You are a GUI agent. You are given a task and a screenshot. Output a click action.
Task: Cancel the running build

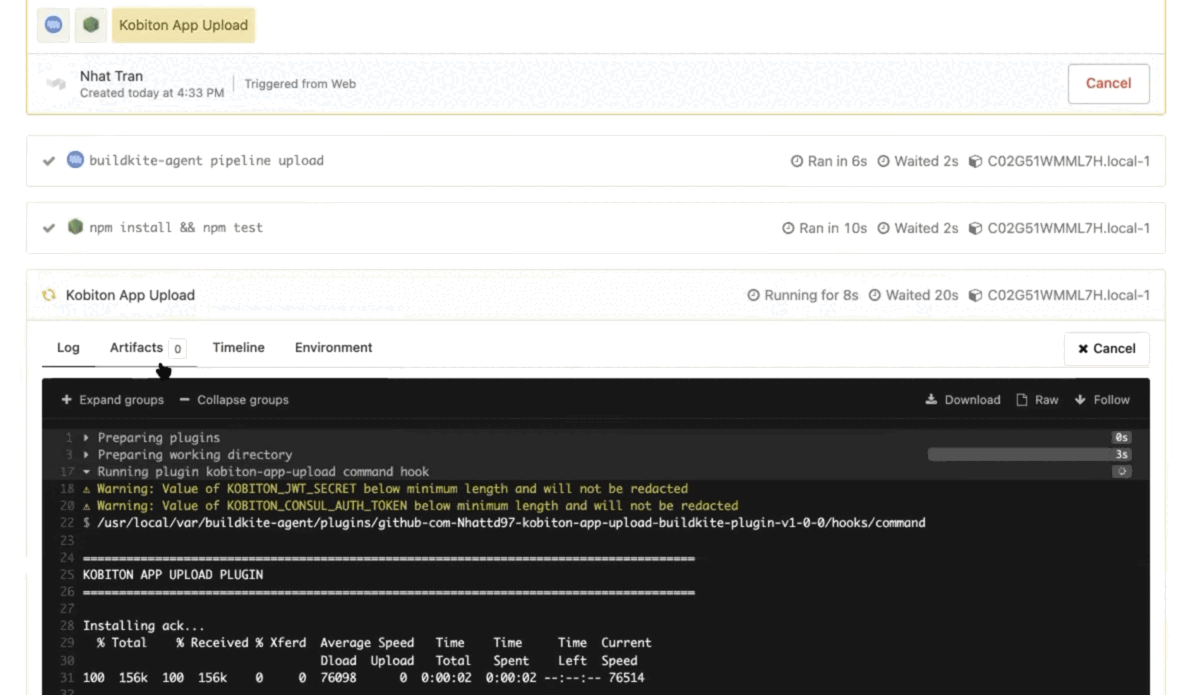coord(1108,84)
